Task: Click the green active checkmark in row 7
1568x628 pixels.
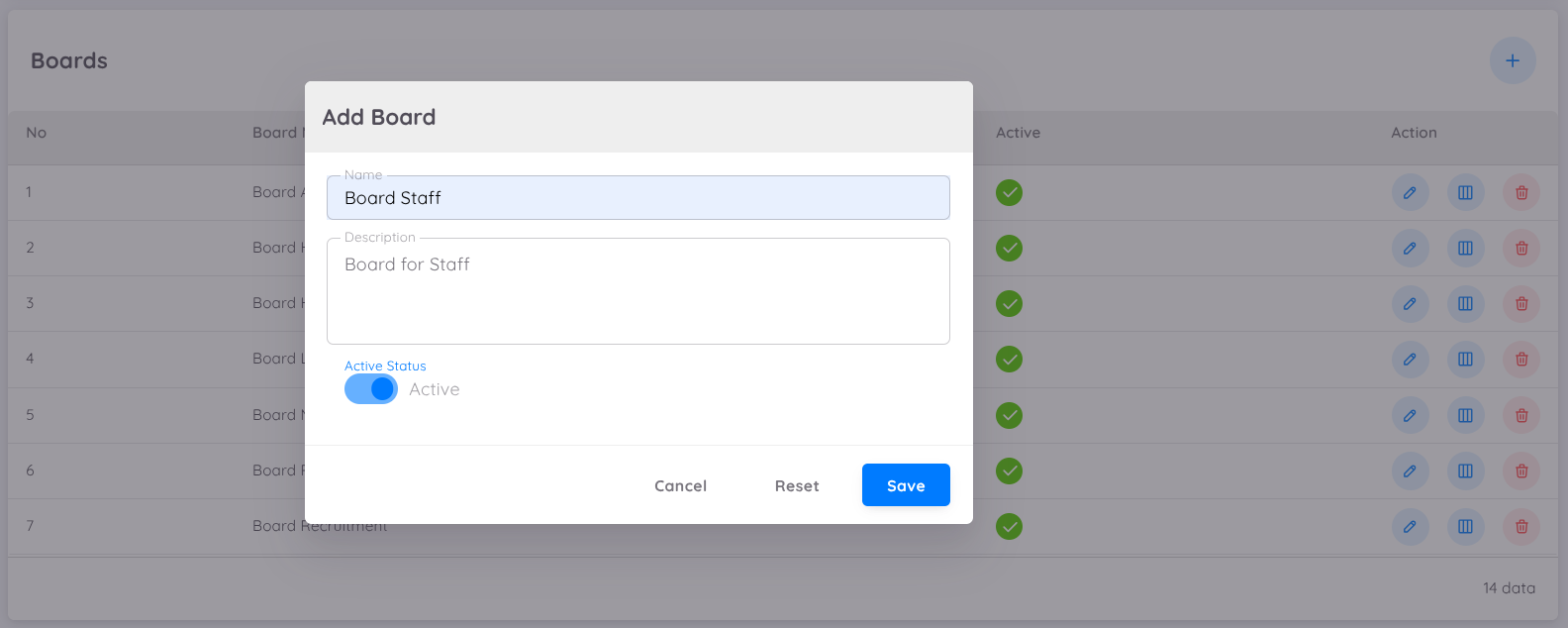Action: [1009, 527]
